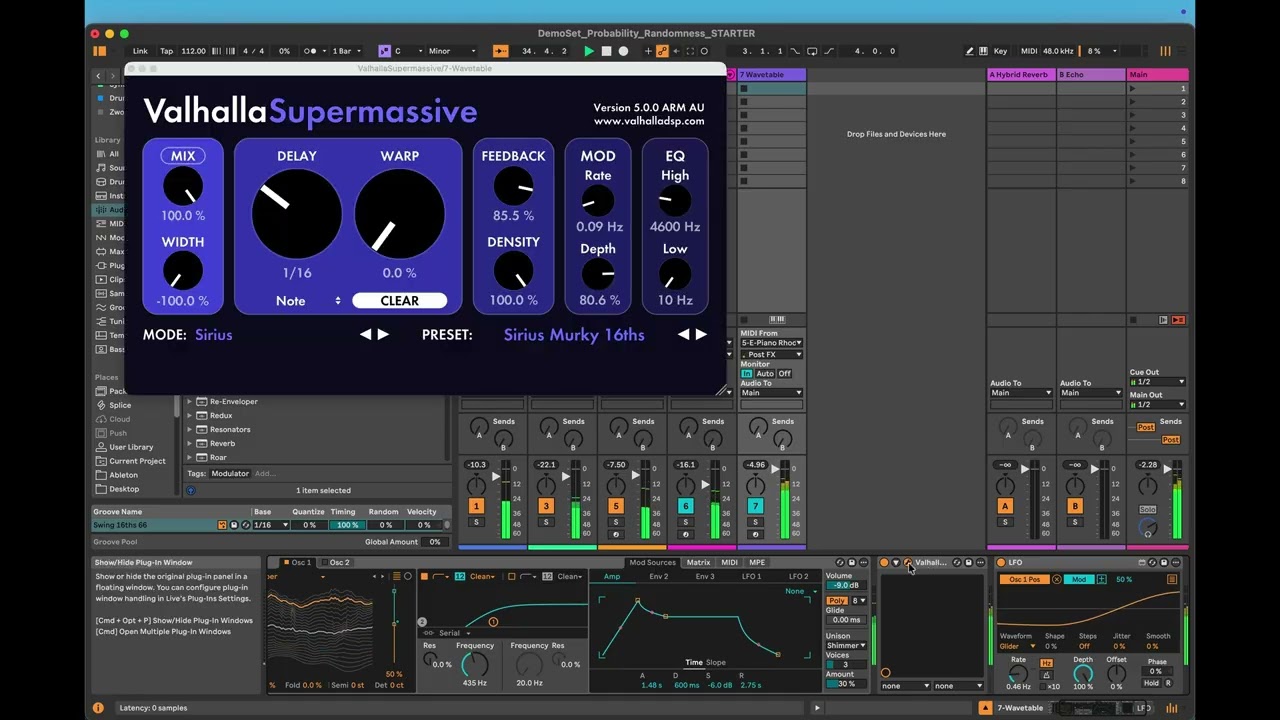Arm the Arrangement Record button
This screenshot has width=1280, height=720.
(623, 51)
